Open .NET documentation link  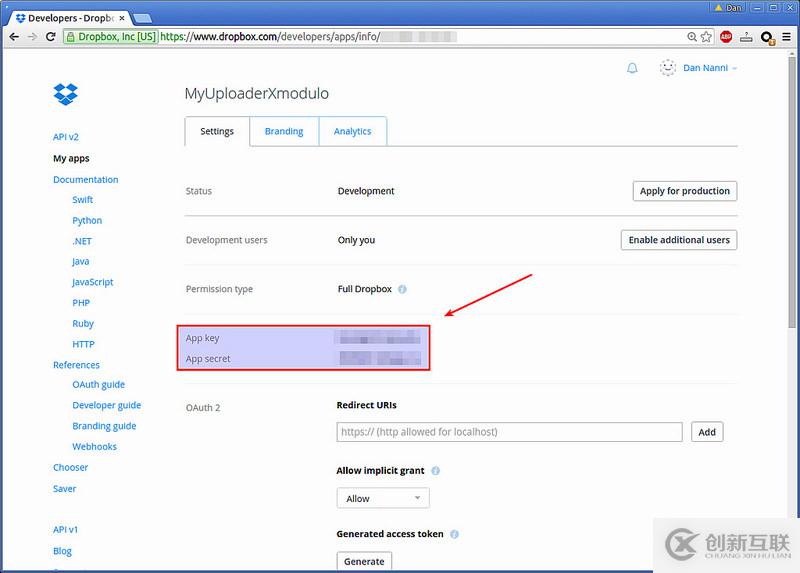click(82, 241)
